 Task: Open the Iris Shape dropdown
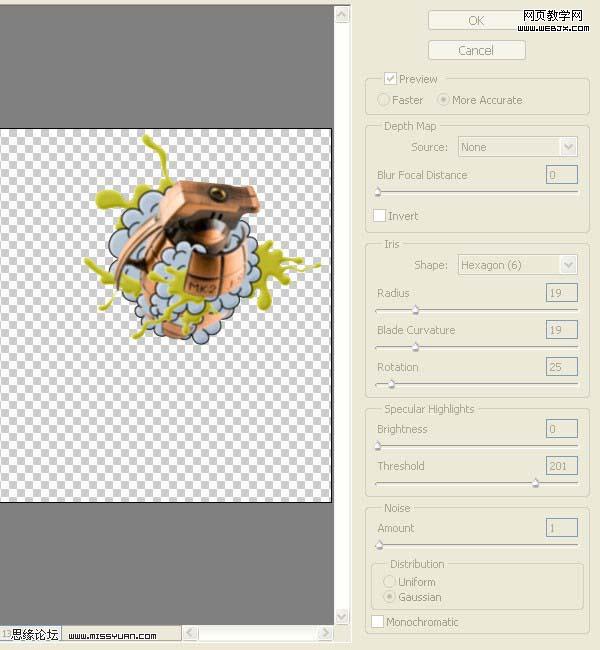tap(517, 265)
